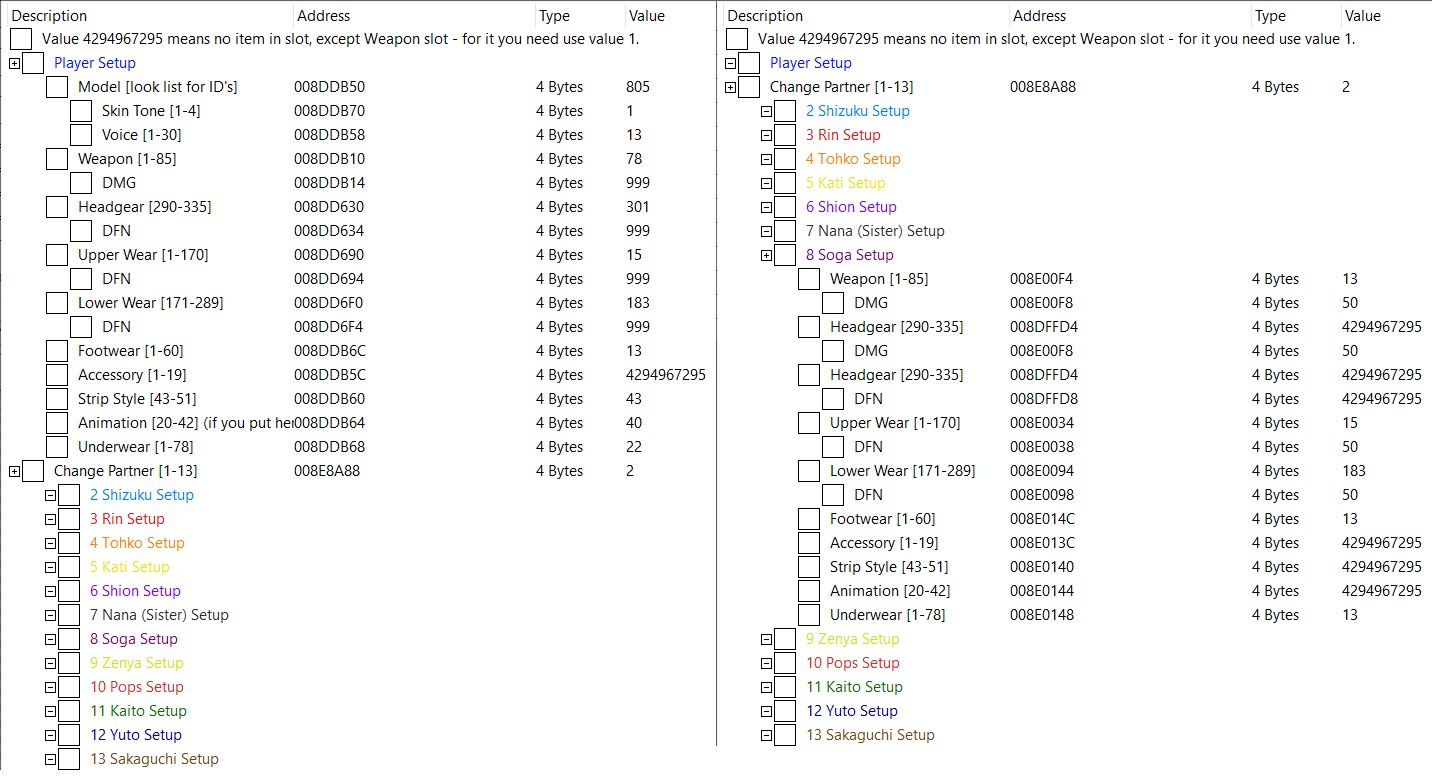Select address 008E0144 in the Animation row

click(1045, 591)
